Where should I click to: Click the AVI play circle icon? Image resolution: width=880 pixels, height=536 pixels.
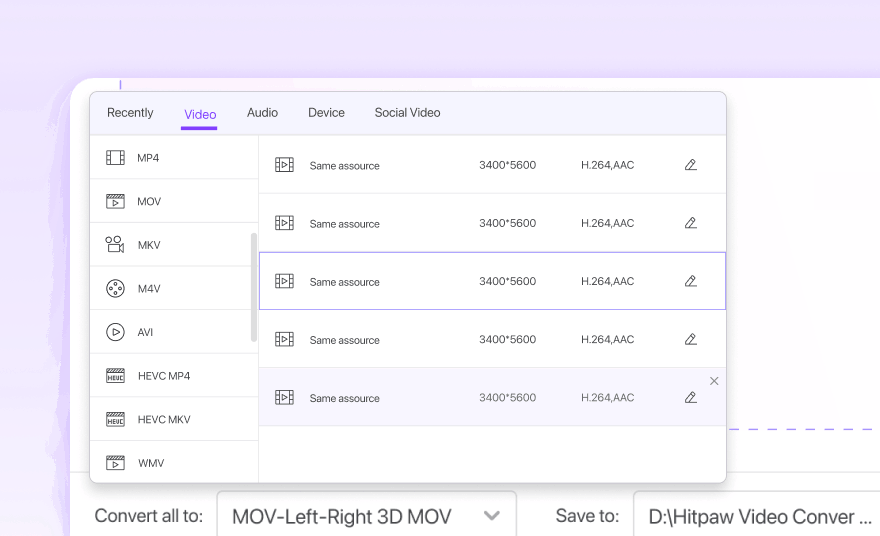coord(115,332)
